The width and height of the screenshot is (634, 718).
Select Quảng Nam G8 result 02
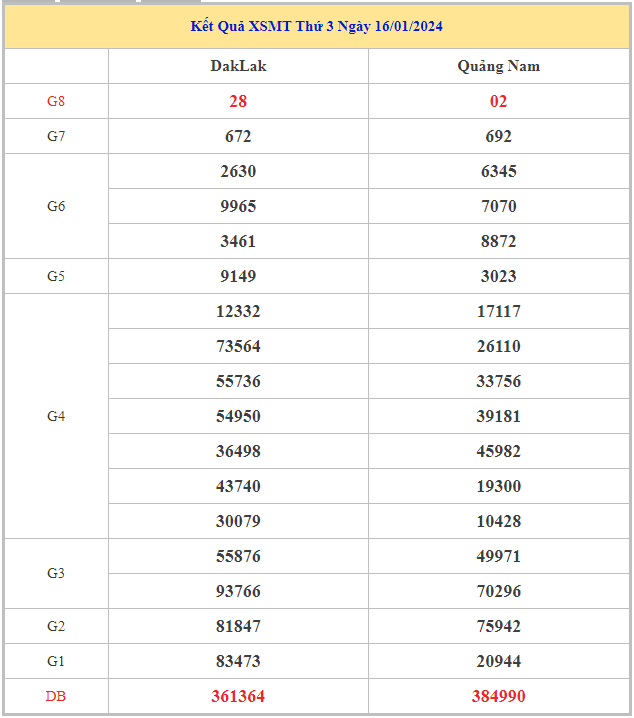pos(498,101)
